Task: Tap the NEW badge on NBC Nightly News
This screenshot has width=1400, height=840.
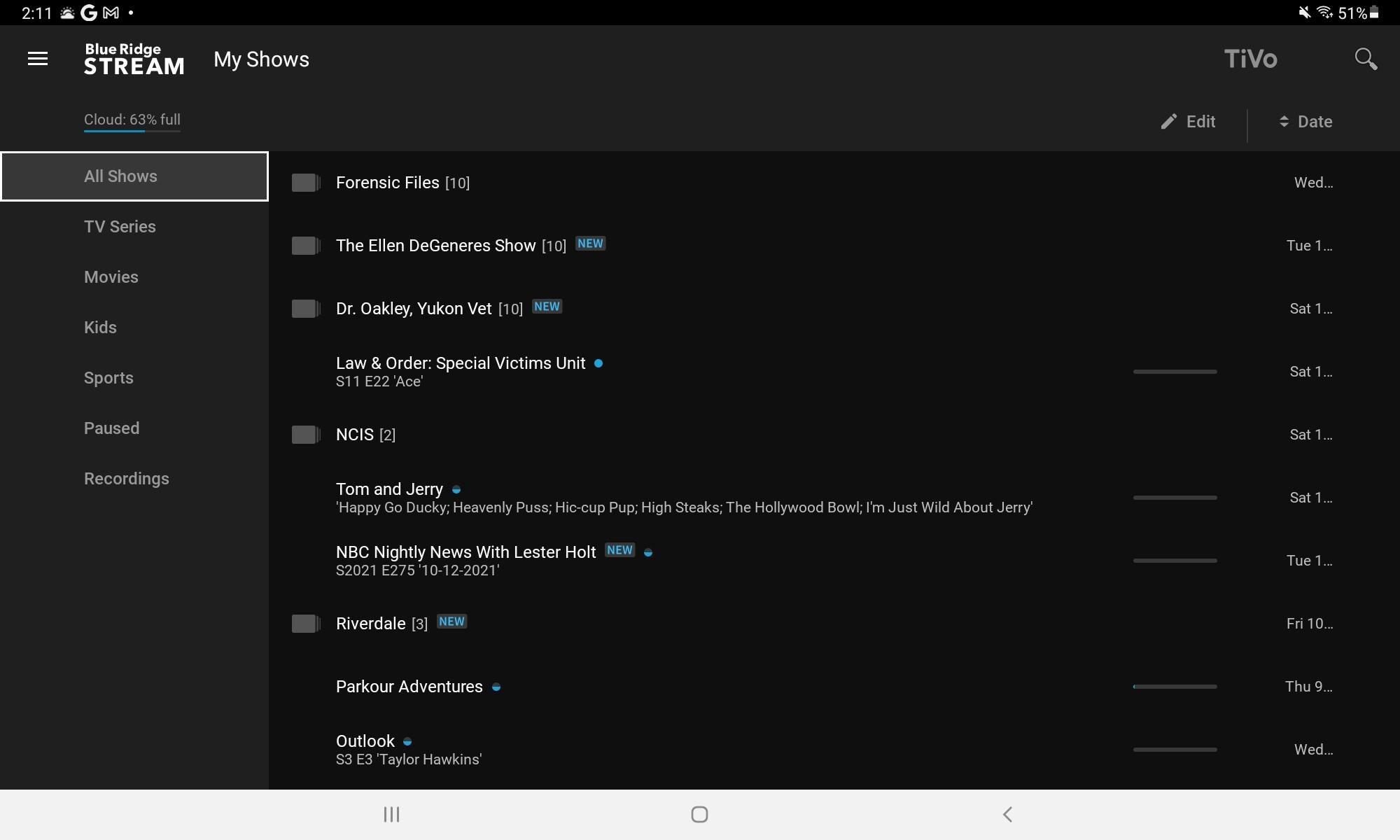Action: pyautogui.click(x=619, y=550)
